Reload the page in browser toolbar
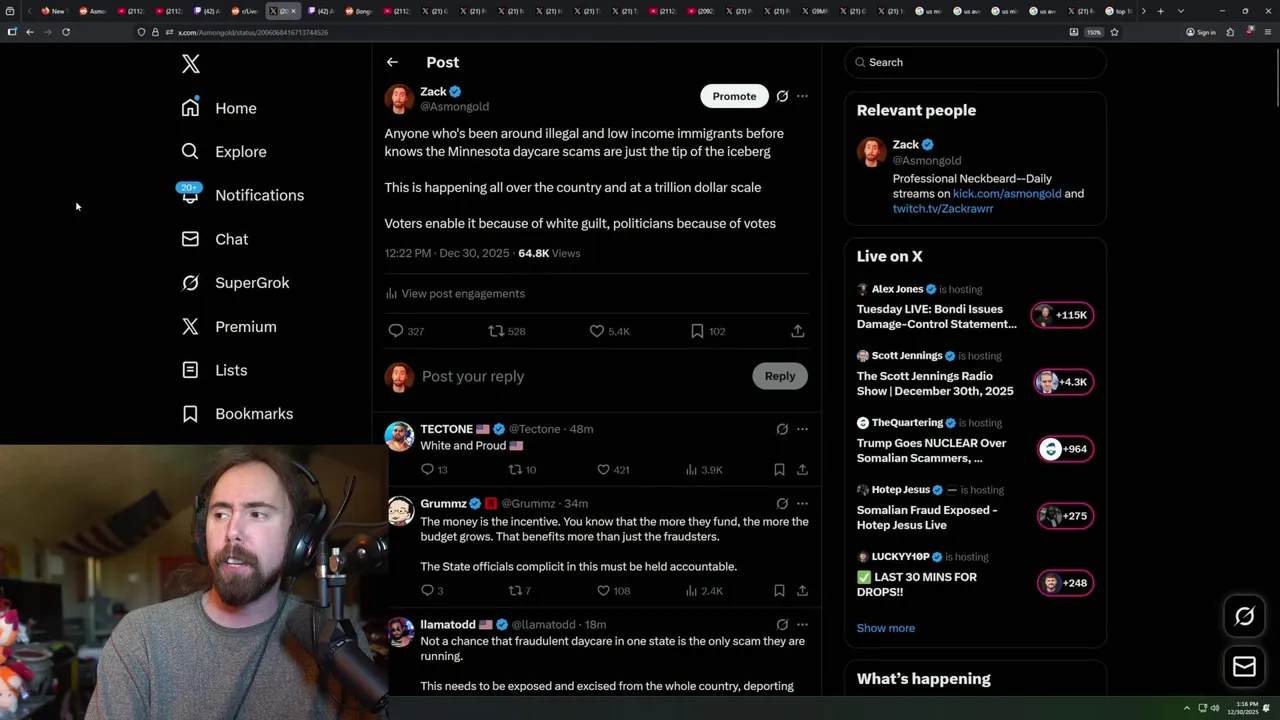 click(x=66, y=32)
